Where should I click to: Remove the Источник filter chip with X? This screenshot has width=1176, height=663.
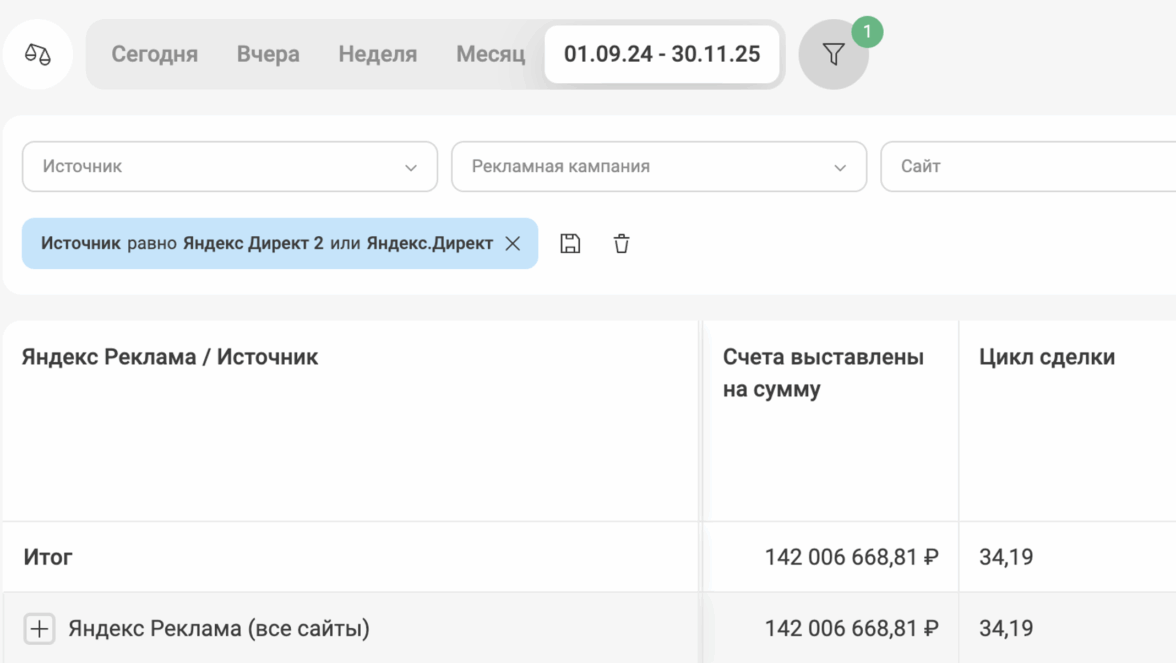[513, 243]
